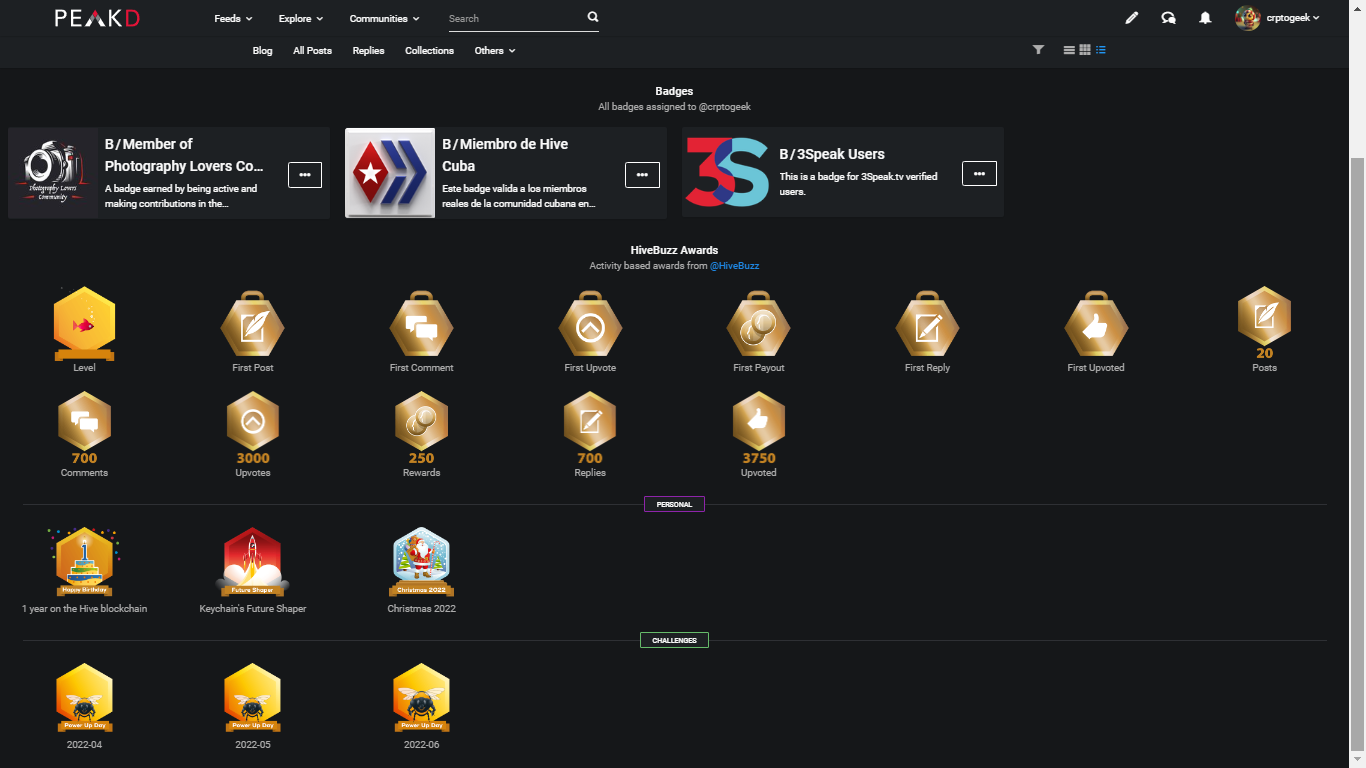The image size is (1366, 768).
Task: Click the Keychain's Future Shaper rocket badge
Action: 252,562
